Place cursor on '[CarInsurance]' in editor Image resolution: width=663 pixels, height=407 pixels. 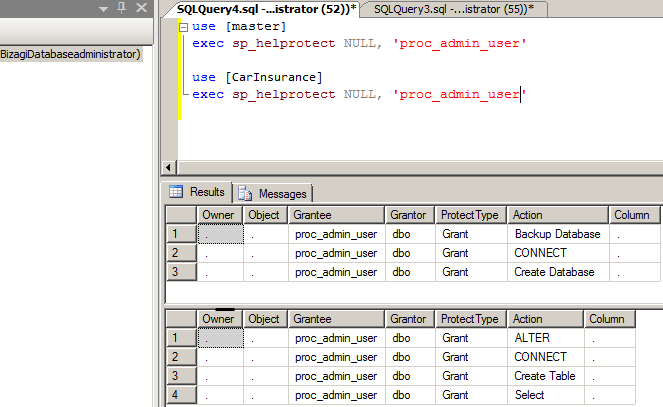click(272, 77)
